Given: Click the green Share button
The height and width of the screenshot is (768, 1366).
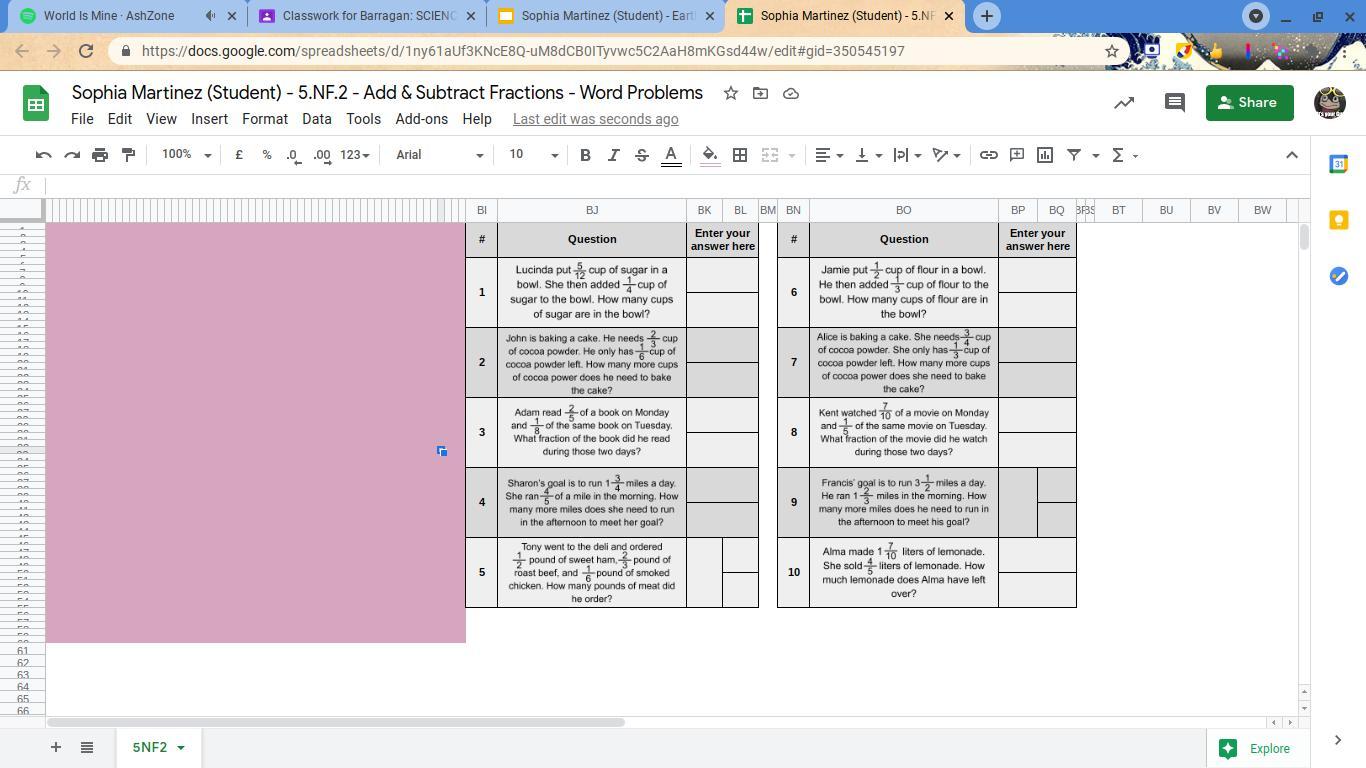Looking at the screenshot, I should 1249,103.
